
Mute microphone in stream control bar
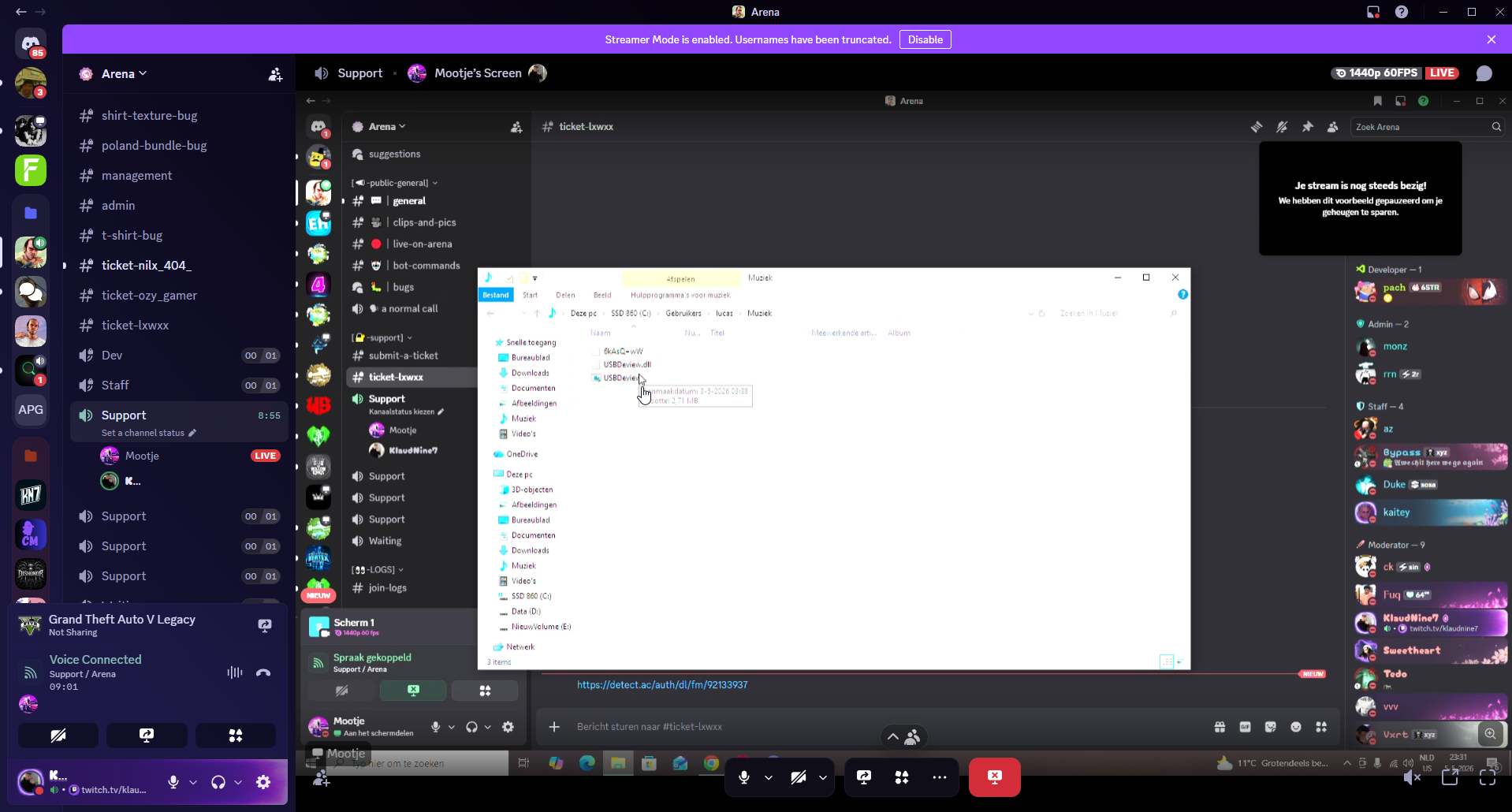pyautogui.click(x=744, y=777)
